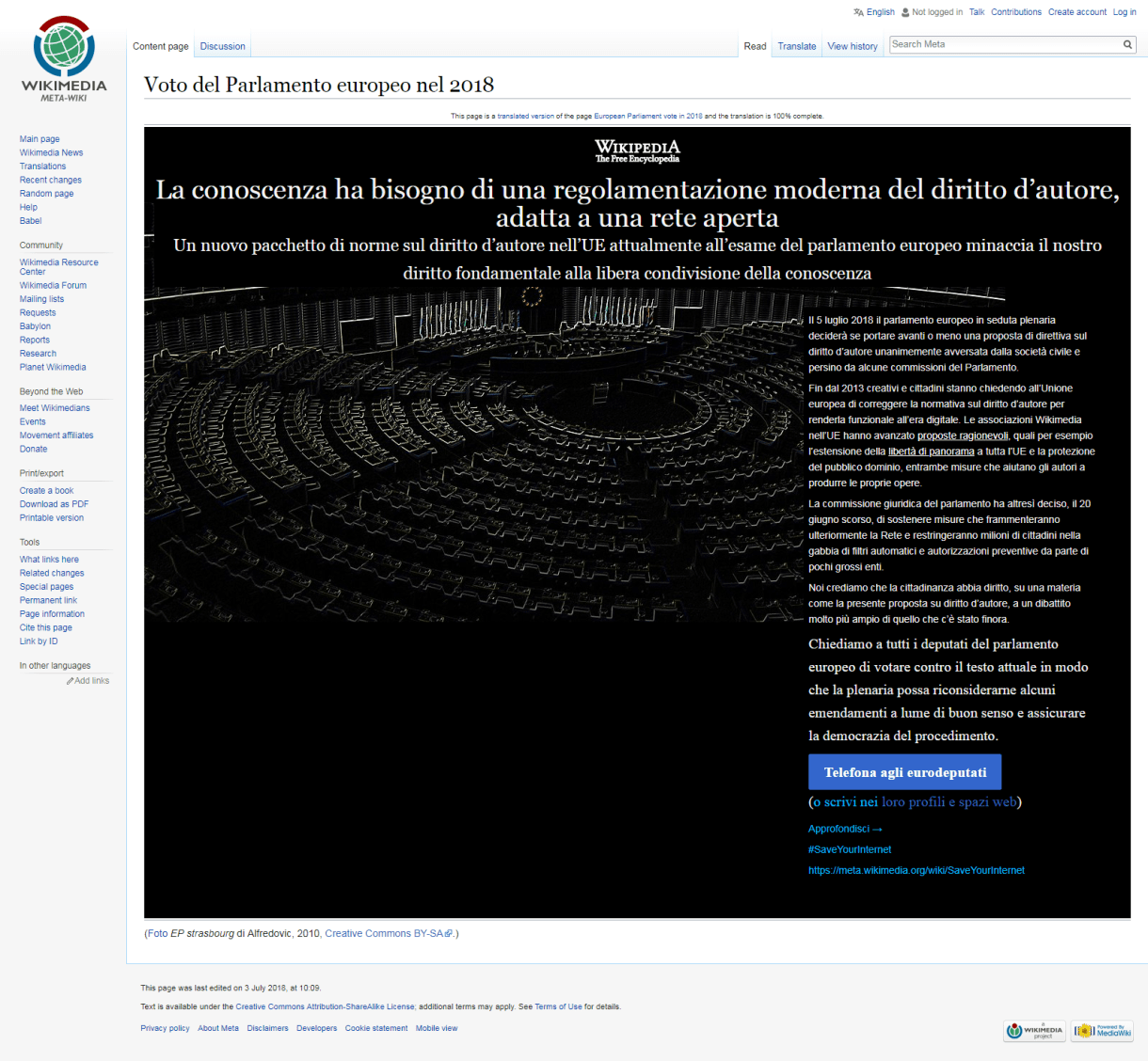Viewport: 1148px width, 1061px height.
Task: Open Terms of Use footer link
Action: (x=558, y=1006)
